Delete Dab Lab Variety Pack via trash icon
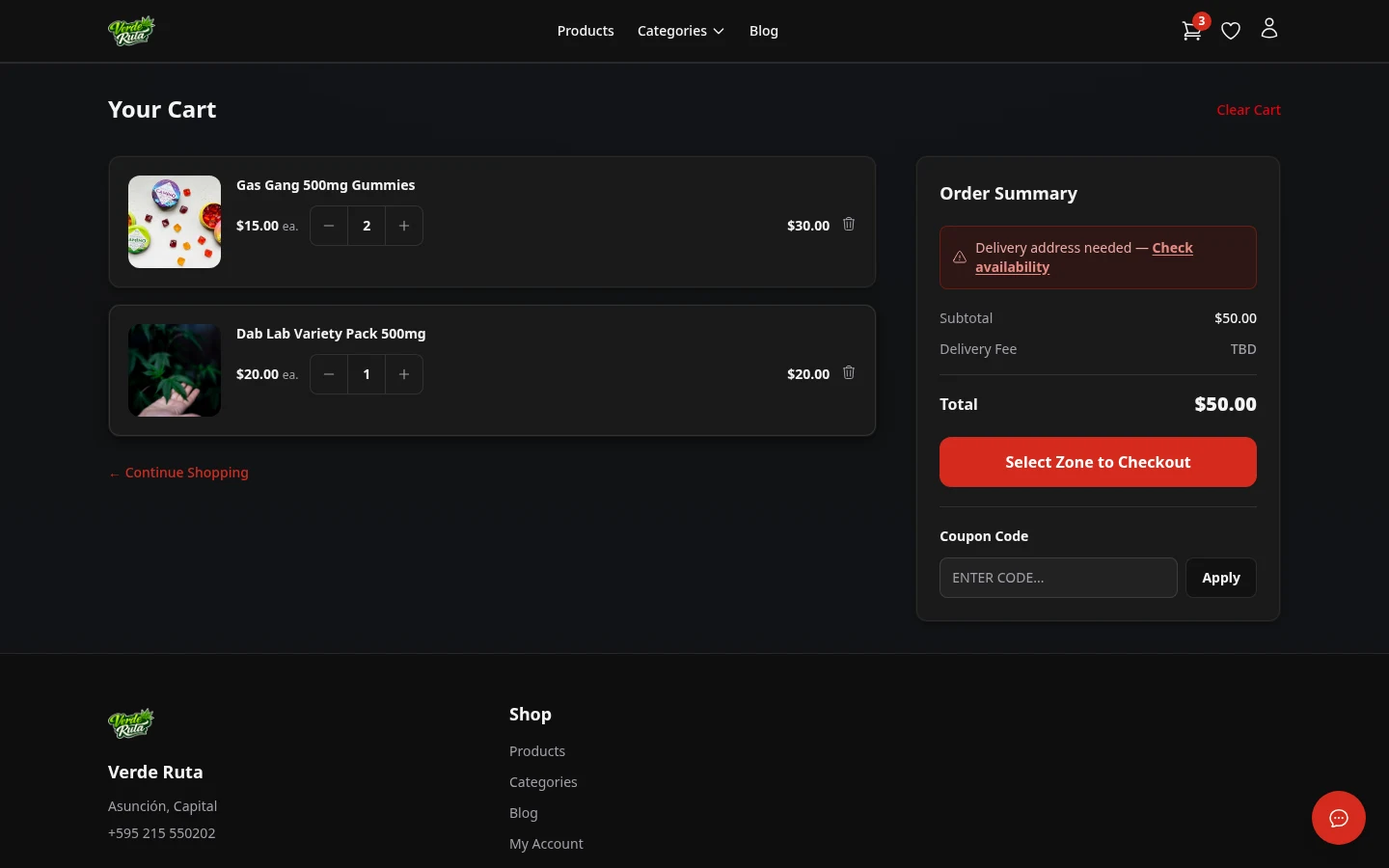The width and height of the screenshot is (1389, 868). tap(849, 372)
